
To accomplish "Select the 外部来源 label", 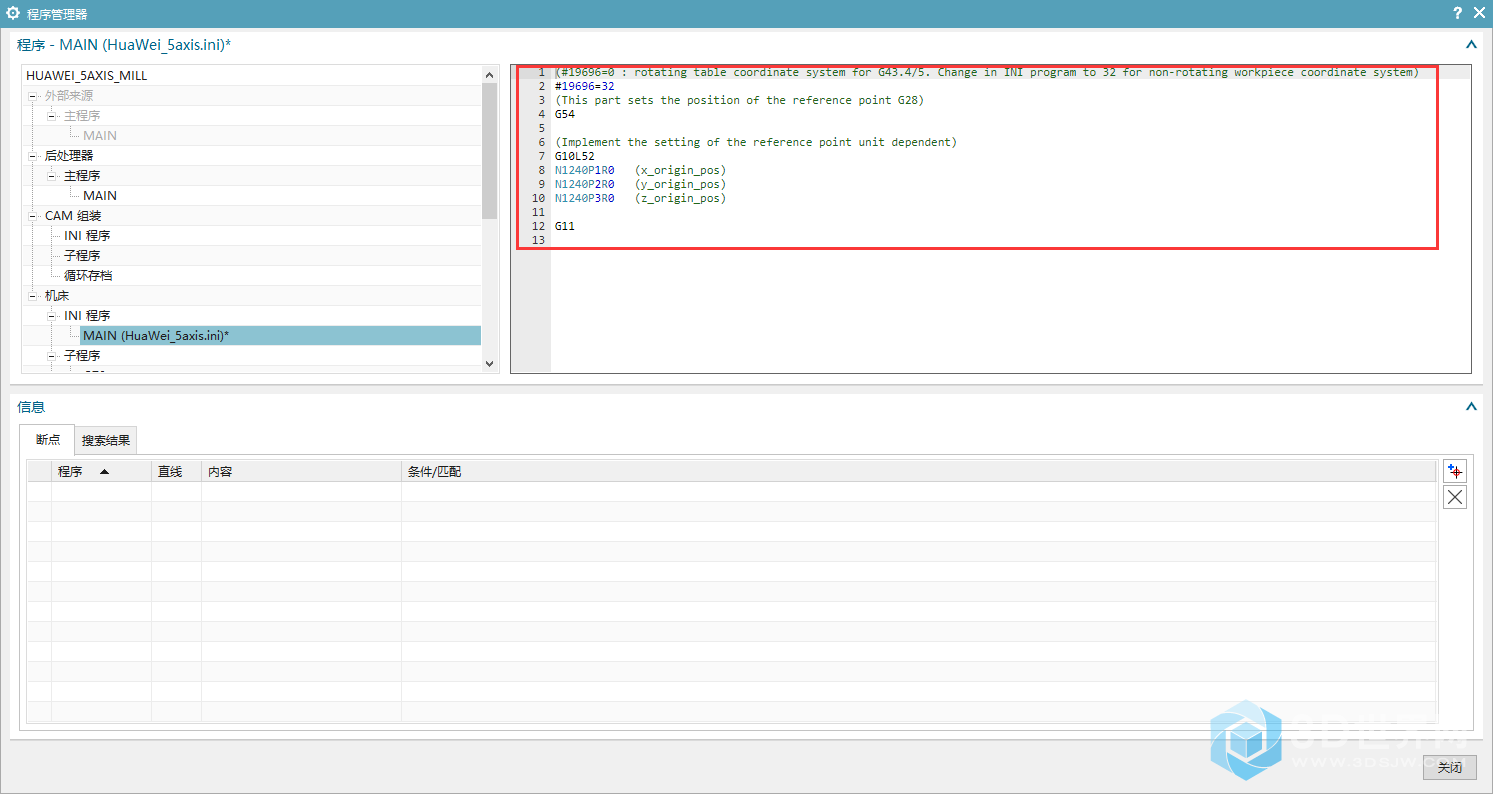I will pos(69,96).
